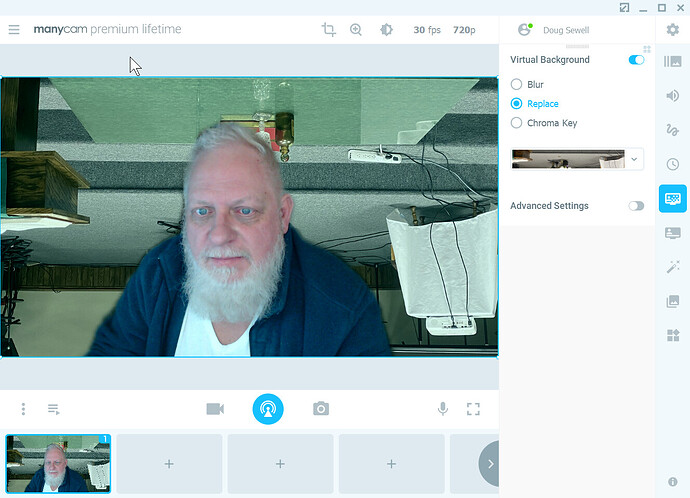Viewport: 690px width, 498px height.
Task: Open the audio speaker sidebar panel
Action: coord(672,95)
